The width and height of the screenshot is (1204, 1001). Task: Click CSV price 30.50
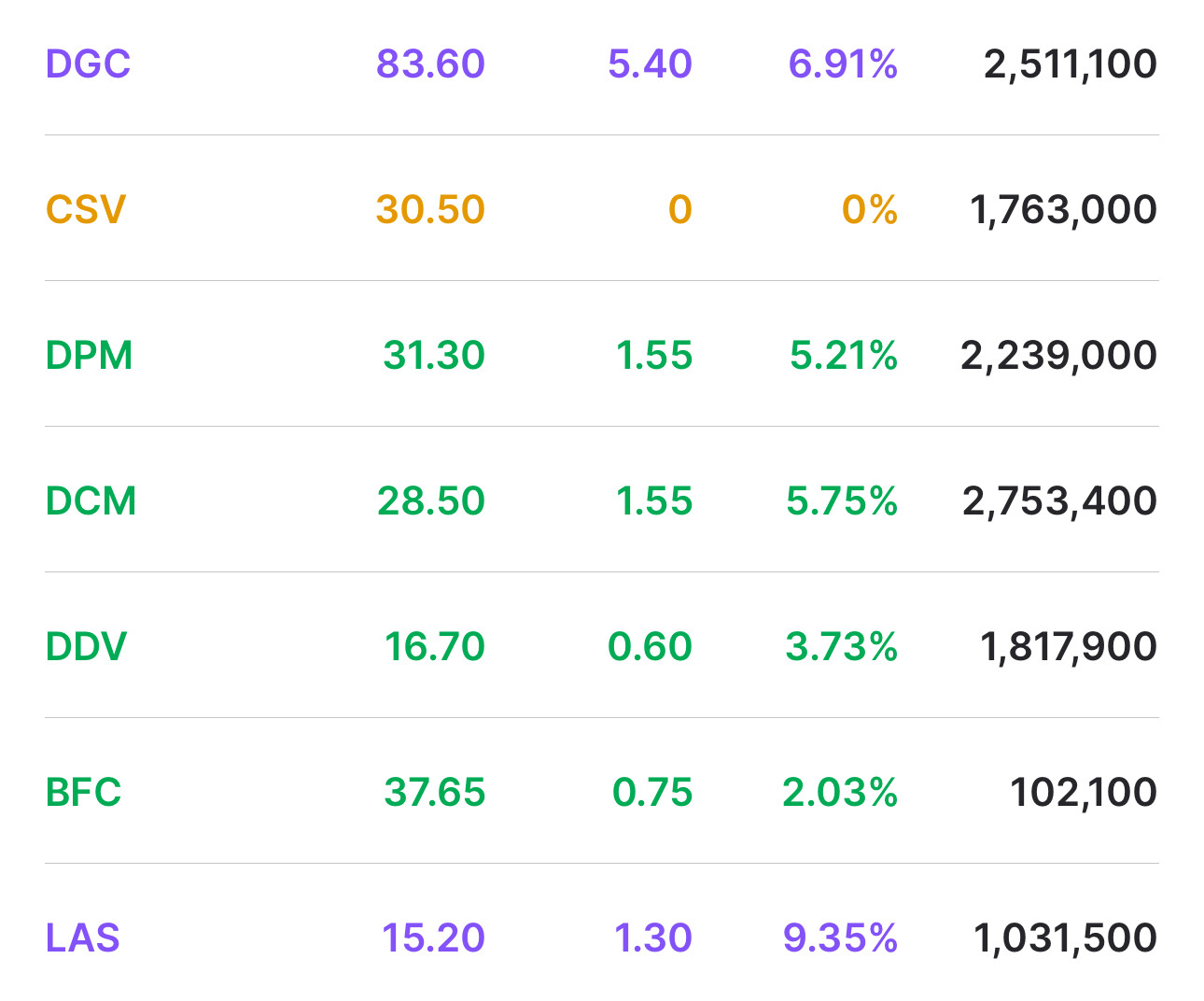pos(430,210)
